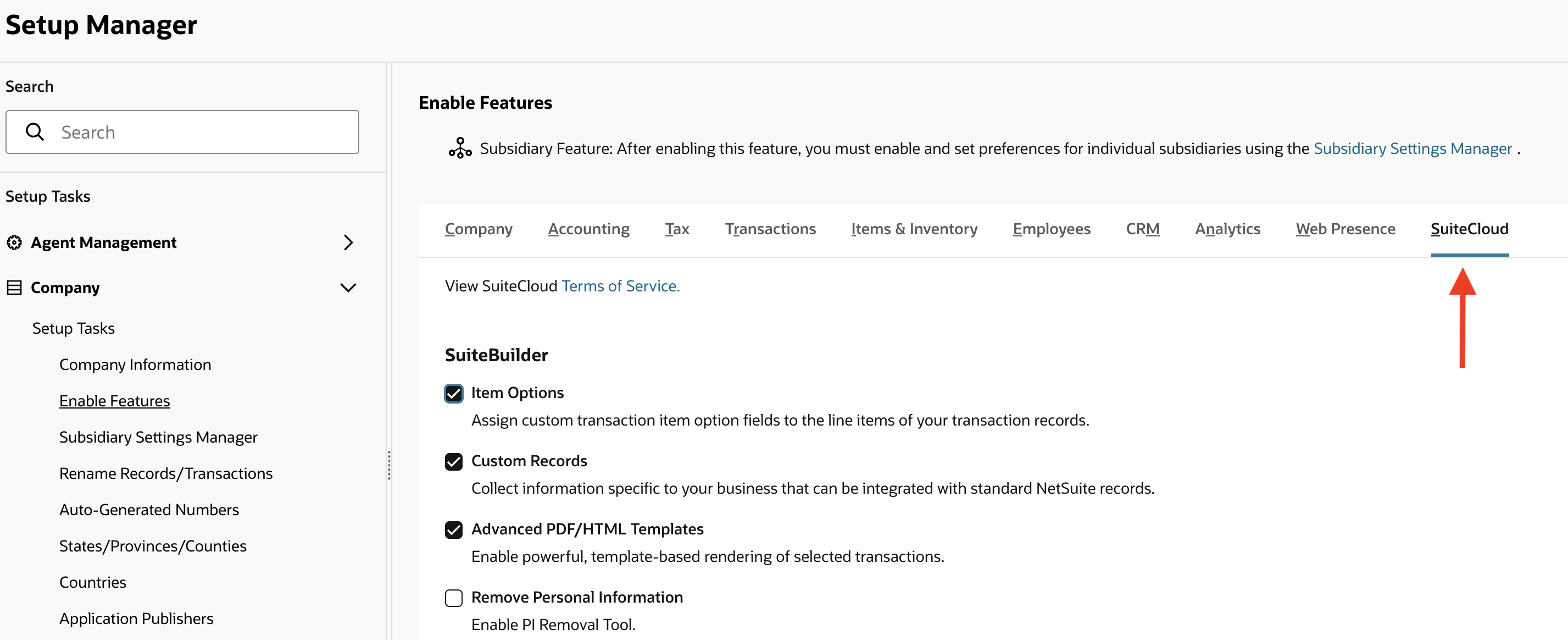The height and width of the screenshot is (640, 1568).
Task: Switch to the Employees tab
Action: pyautogui.click(x=1051, y=229)
